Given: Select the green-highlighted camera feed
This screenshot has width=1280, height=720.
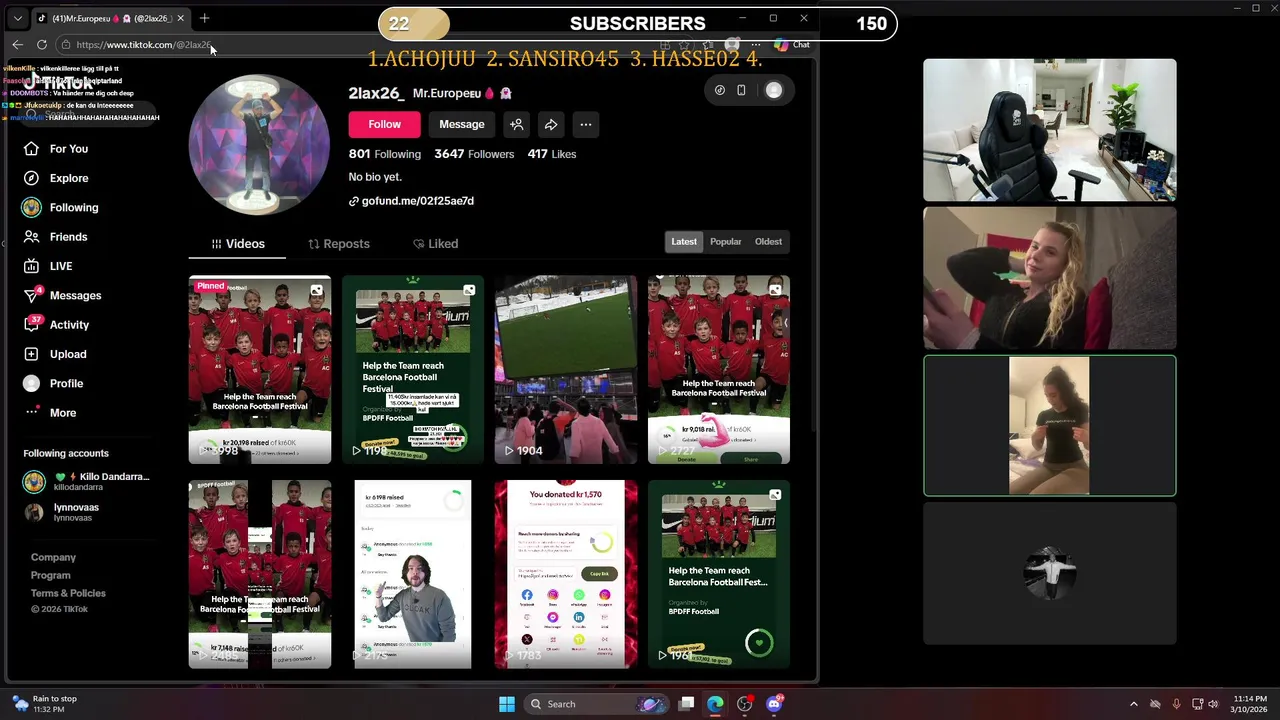Looking at the screenshot, I should (1050, 426).
